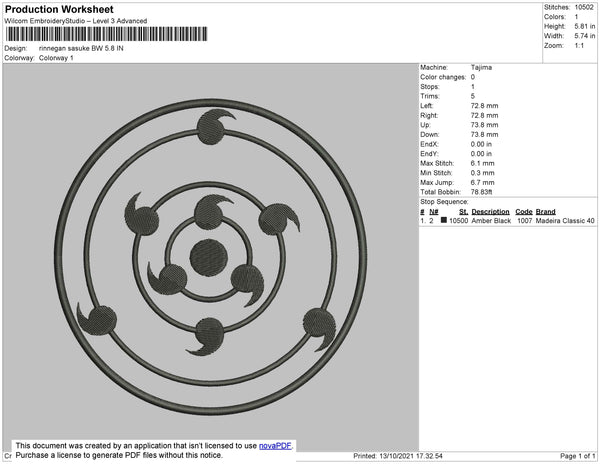Click the Zoom value 1:1
Viewport: 600px width, 464px height.
579,46
